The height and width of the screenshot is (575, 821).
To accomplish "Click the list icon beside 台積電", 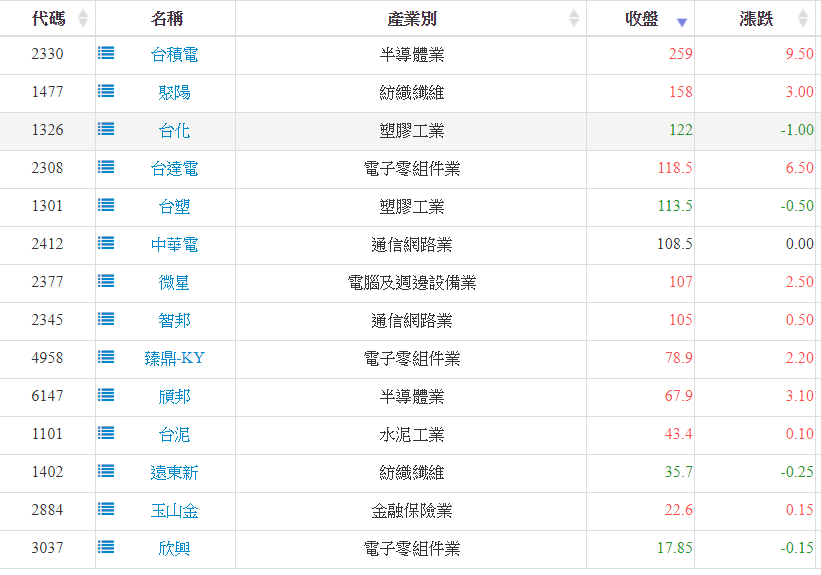I will [106, 54].
